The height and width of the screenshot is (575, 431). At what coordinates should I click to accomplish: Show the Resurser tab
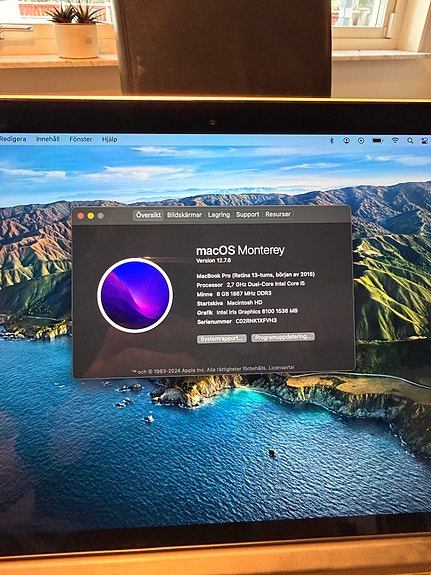(278, 214)
